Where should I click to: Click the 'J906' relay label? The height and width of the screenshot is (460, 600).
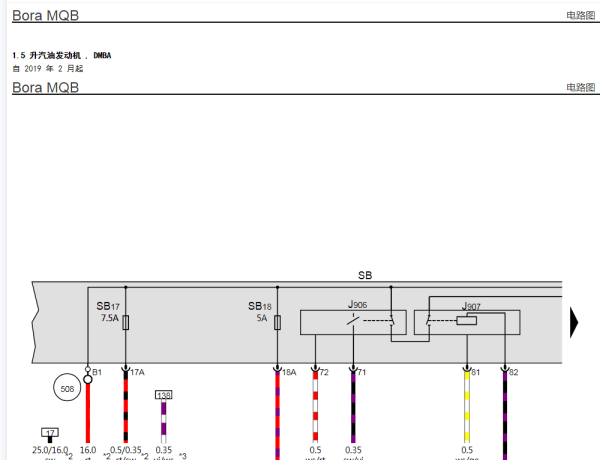click(357, 304)
